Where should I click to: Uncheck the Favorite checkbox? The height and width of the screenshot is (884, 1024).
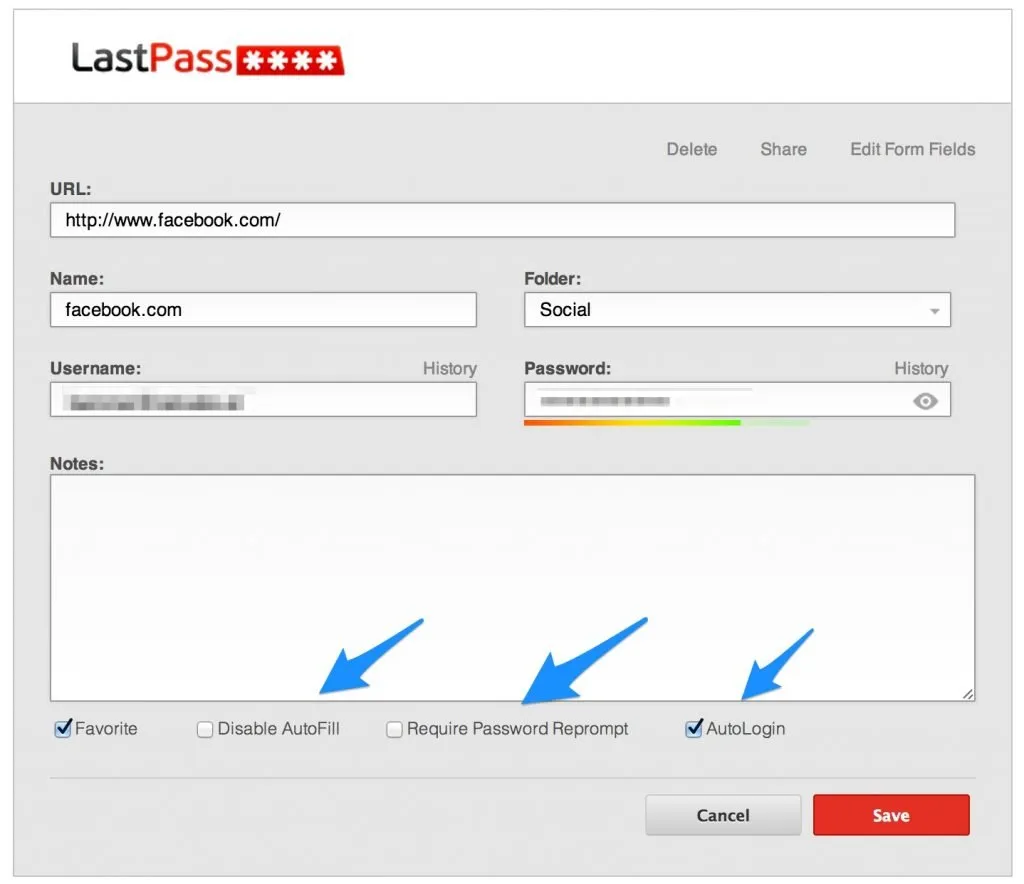coord(63,728)
